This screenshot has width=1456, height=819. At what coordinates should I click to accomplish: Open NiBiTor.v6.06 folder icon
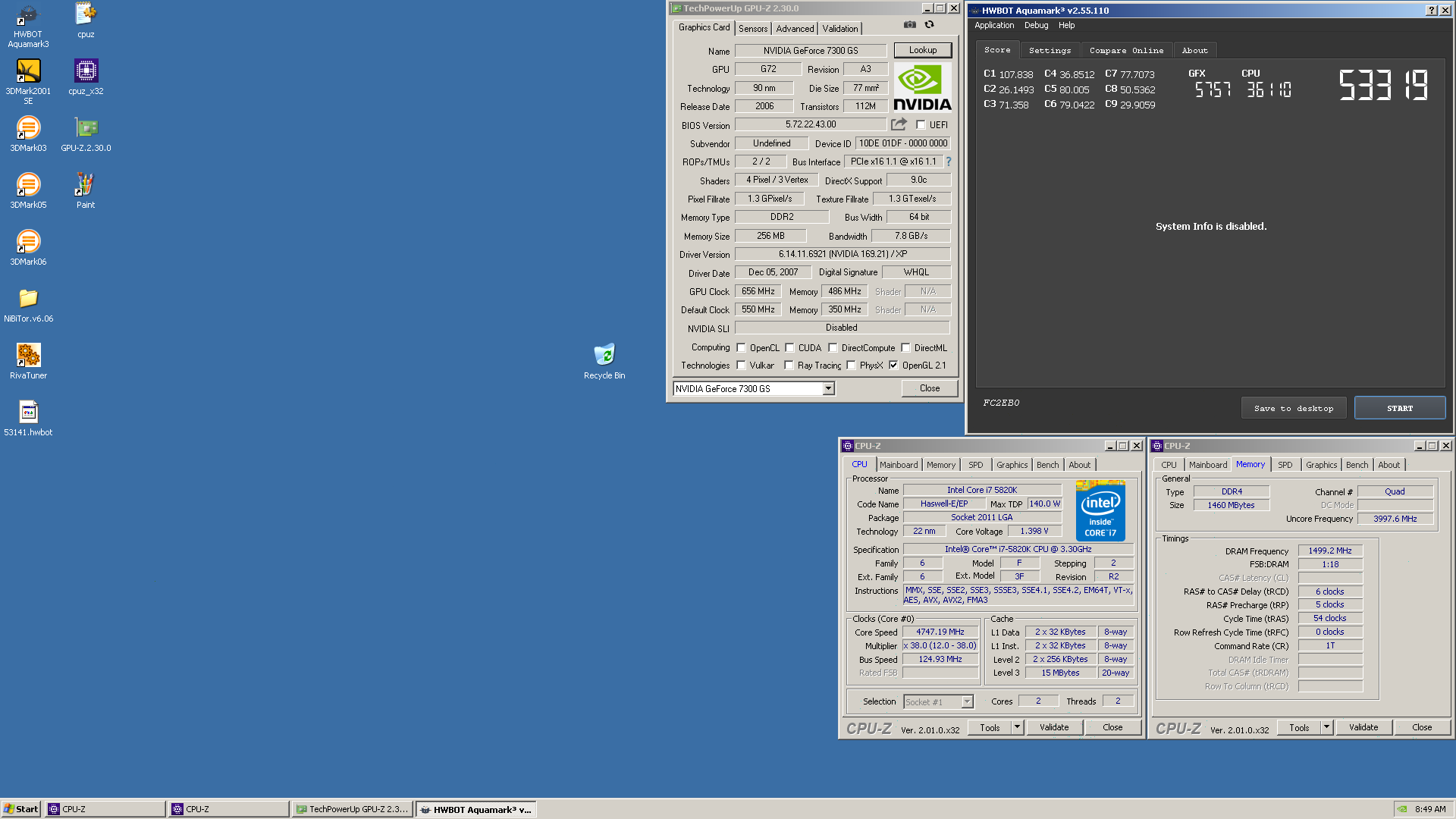(28, 305)
